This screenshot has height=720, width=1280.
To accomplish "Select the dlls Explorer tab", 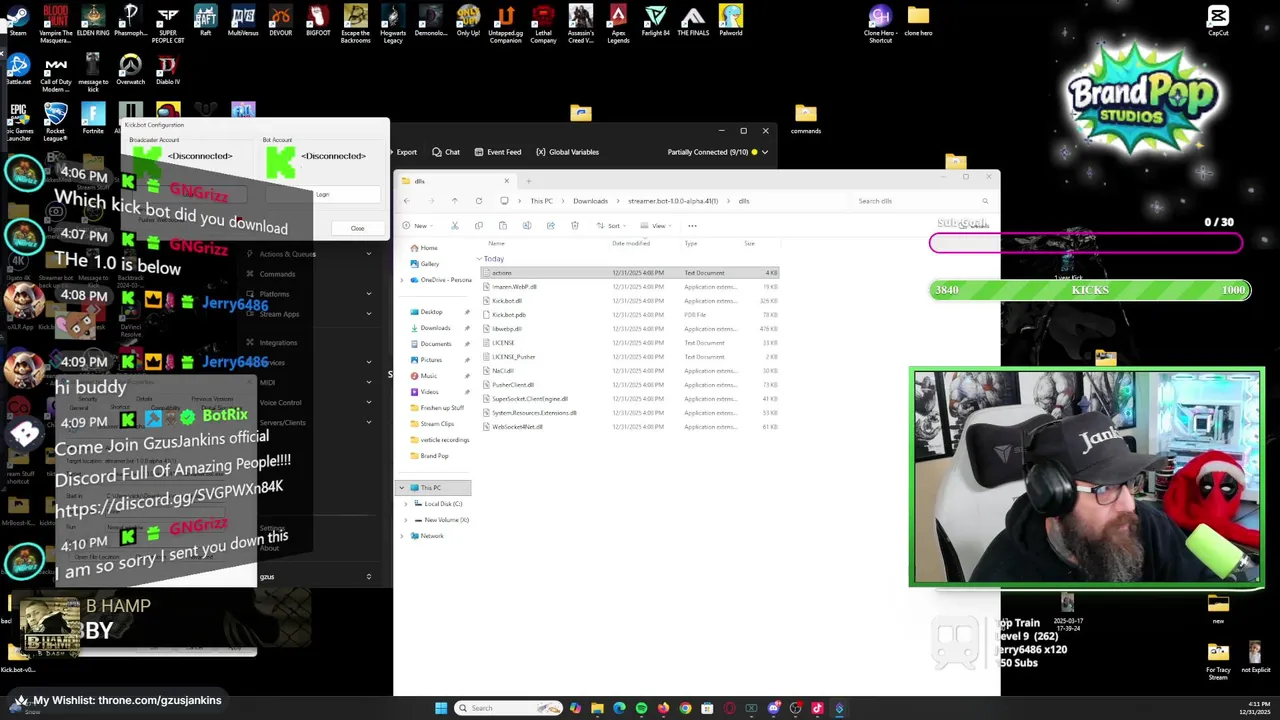I will click(456, 181).
